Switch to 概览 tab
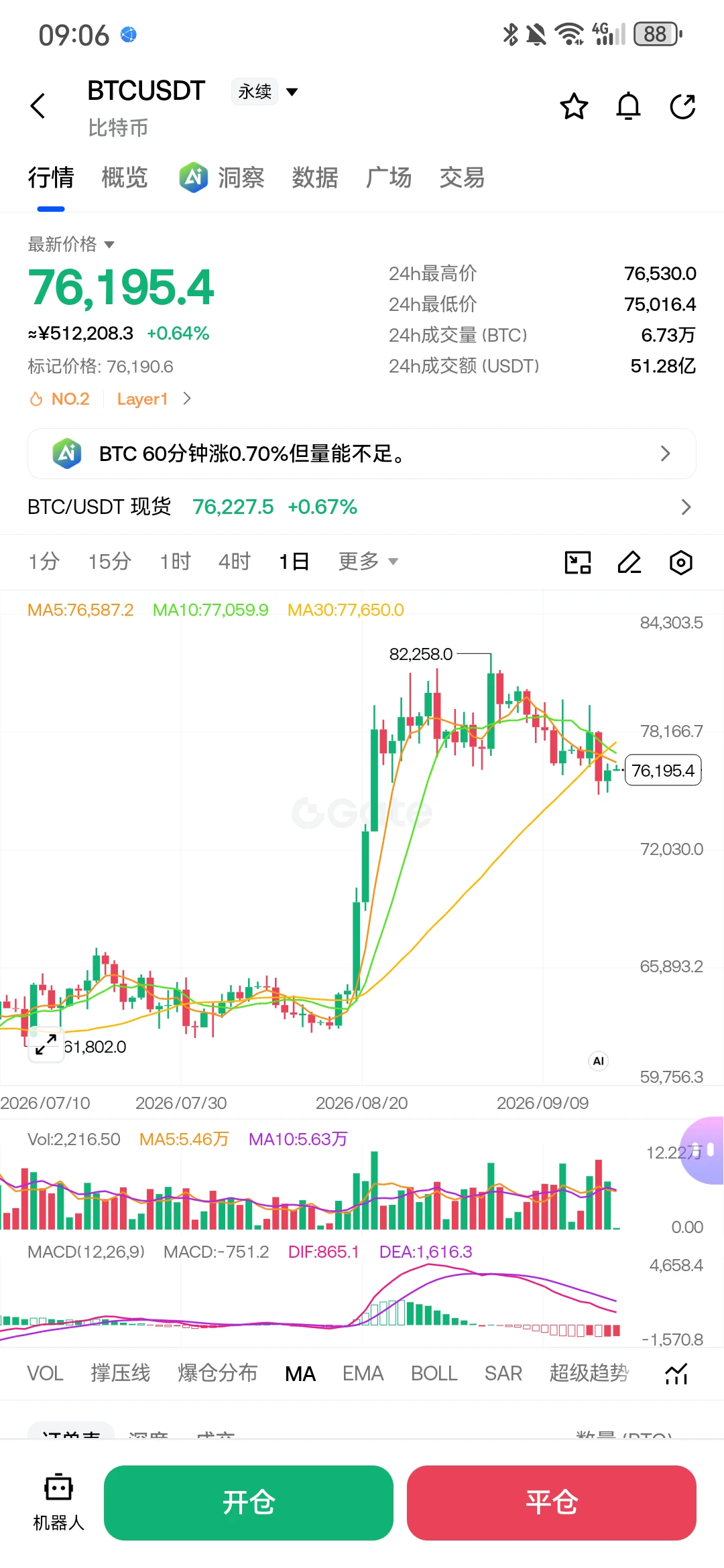Screen dimensions: 724x1568 [125, 178]
